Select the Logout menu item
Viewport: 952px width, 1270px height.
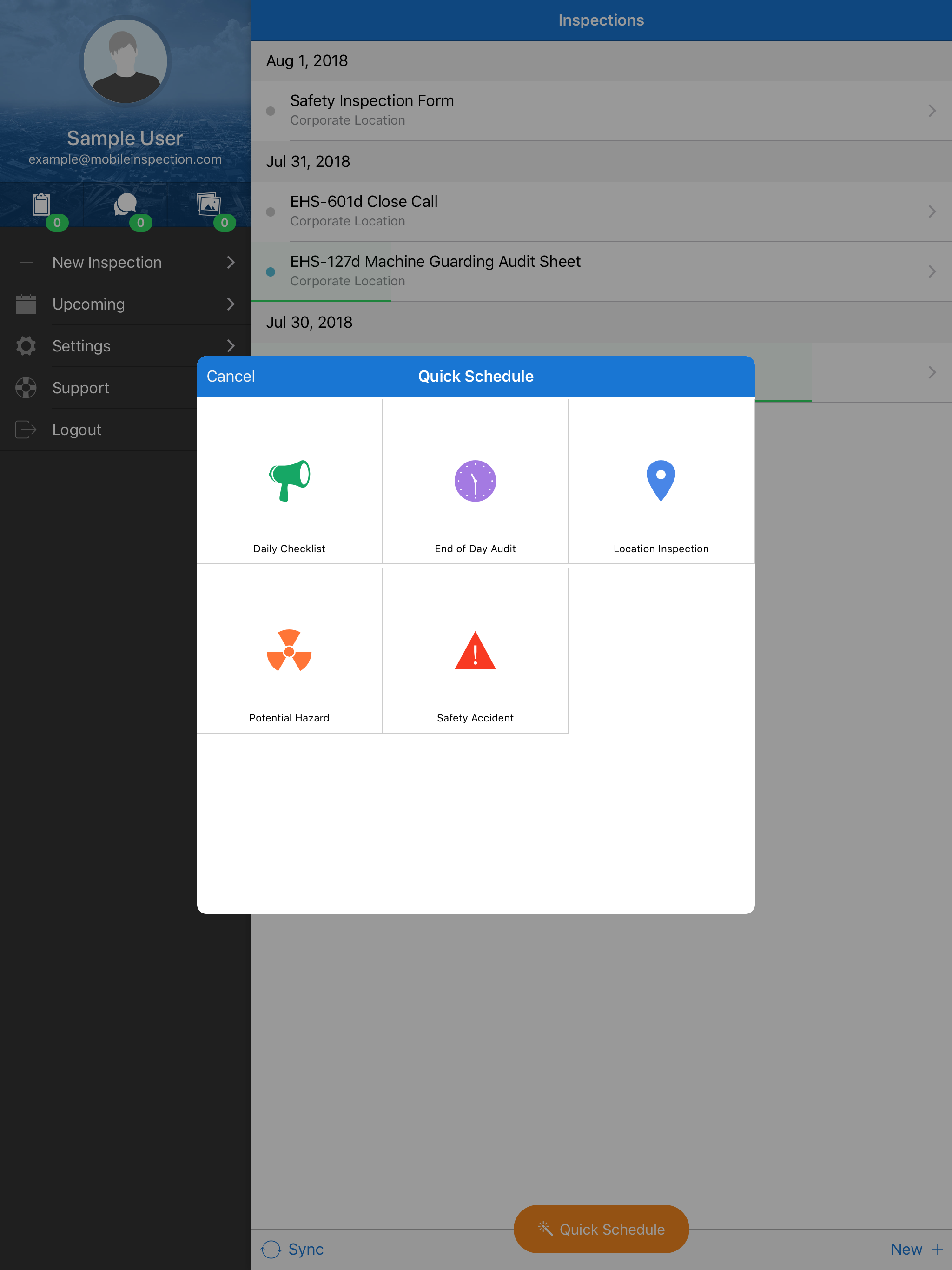[x=76, y=430]
